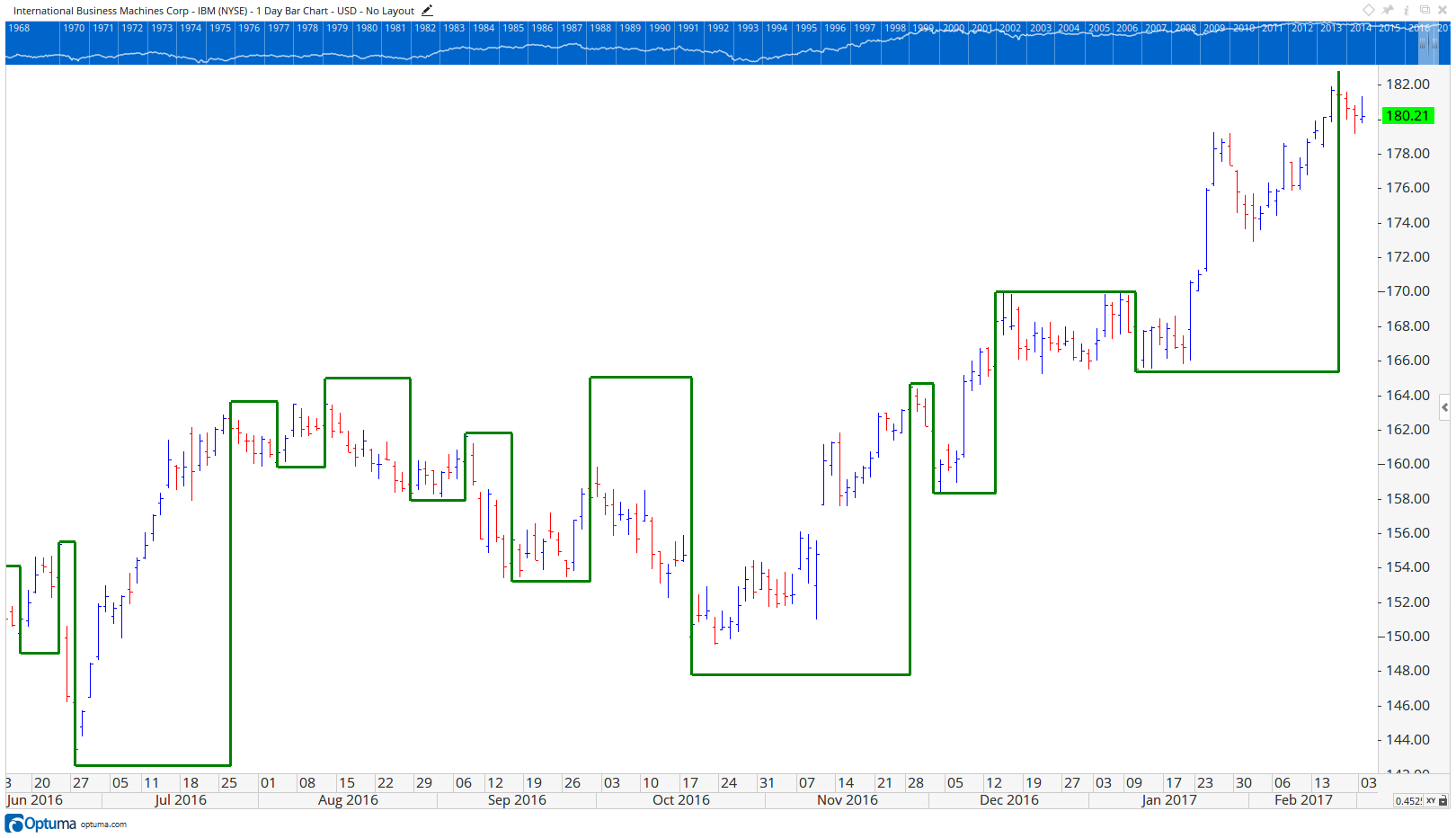This screenshot has width=1456, height=838.
Task: Detach chart using the overlapping windows icon
Action: (x=1425, y=10)
